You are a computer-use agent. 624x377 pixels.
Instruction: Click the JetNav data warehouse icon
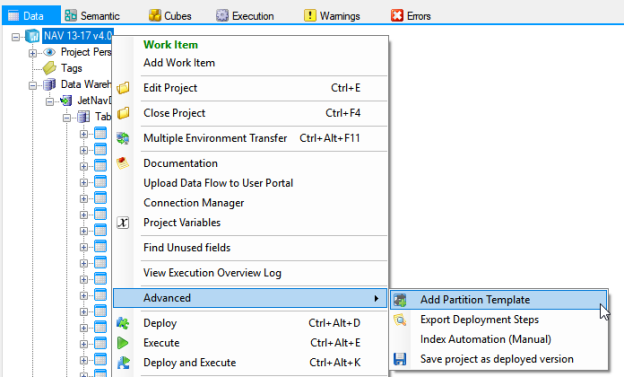[x=66, y=101]
